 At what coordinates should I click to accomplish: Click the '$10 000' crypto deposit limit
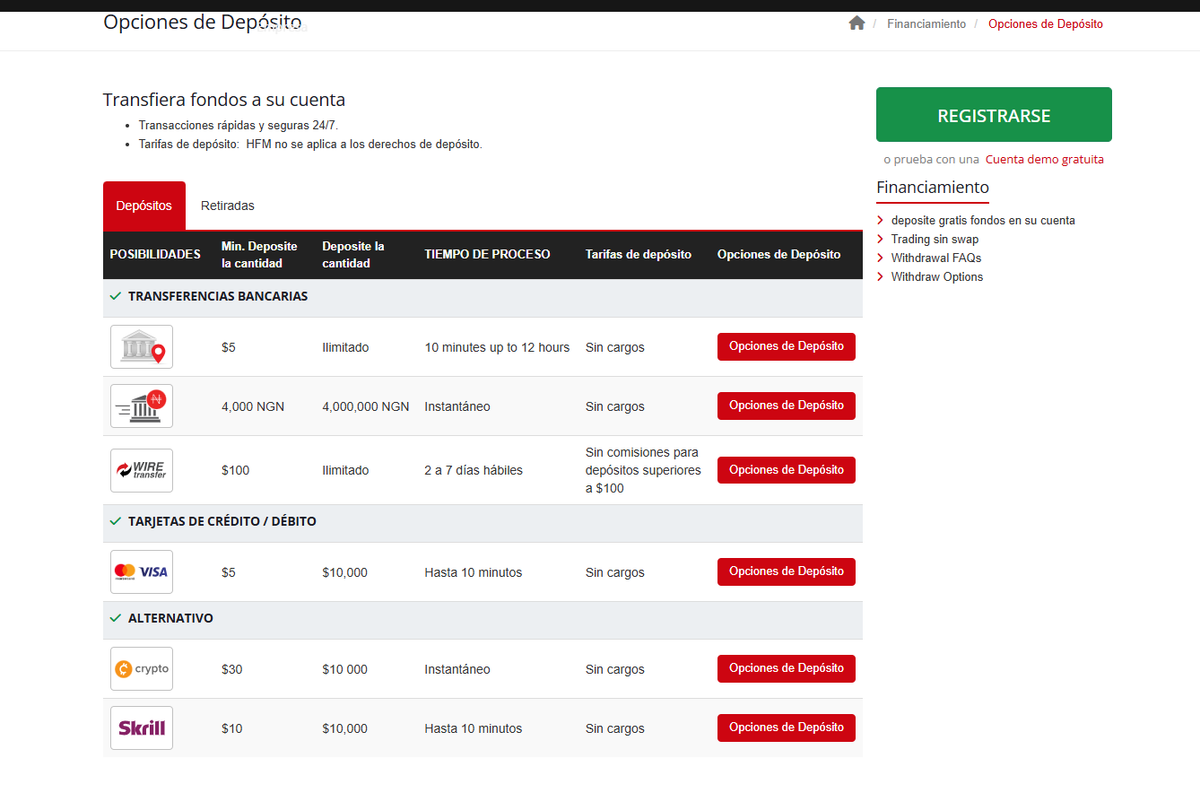click(x=345, y=670)
